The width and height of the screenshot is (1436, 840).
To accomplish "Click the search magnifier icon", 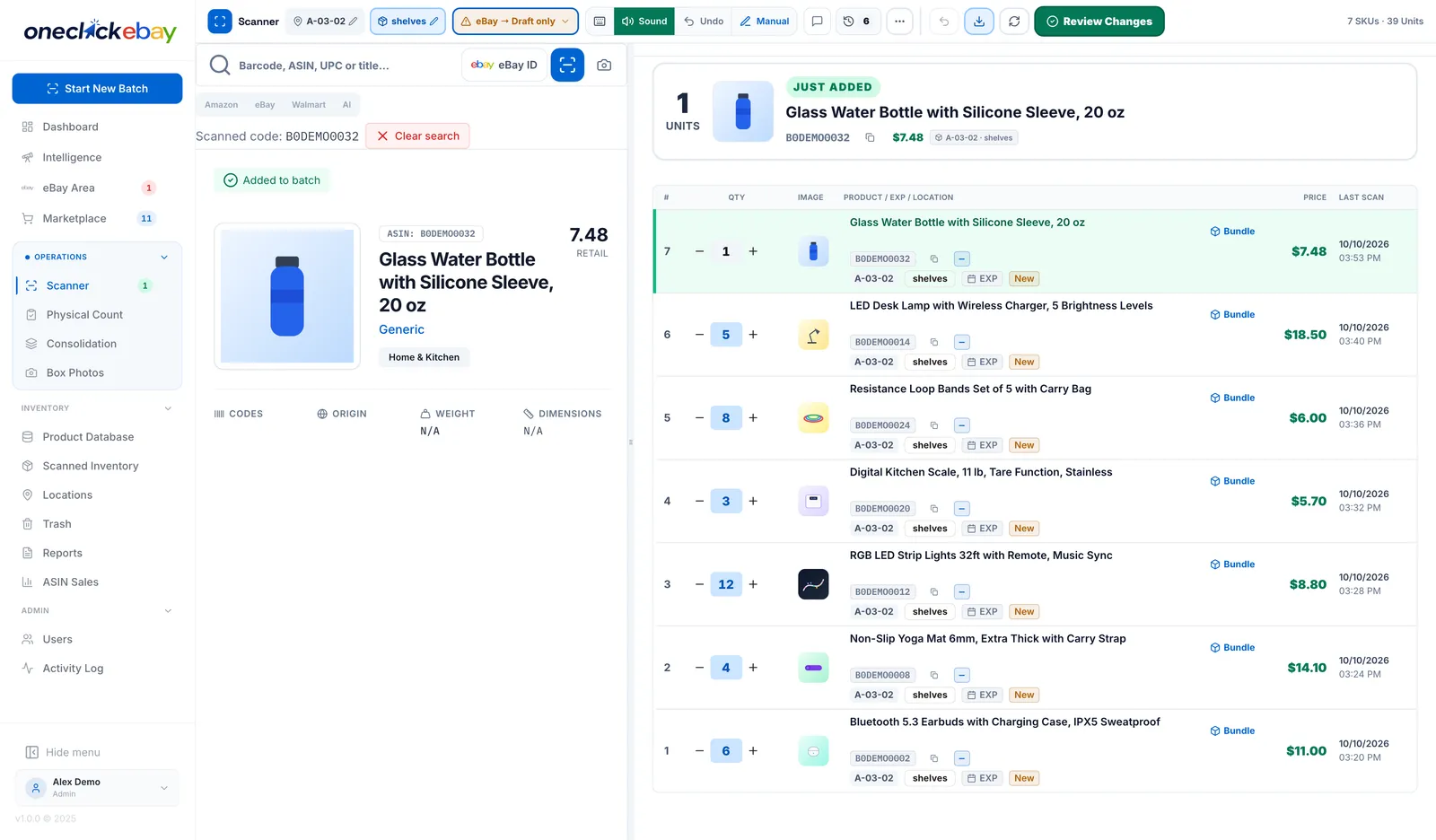I will point(219,65).
